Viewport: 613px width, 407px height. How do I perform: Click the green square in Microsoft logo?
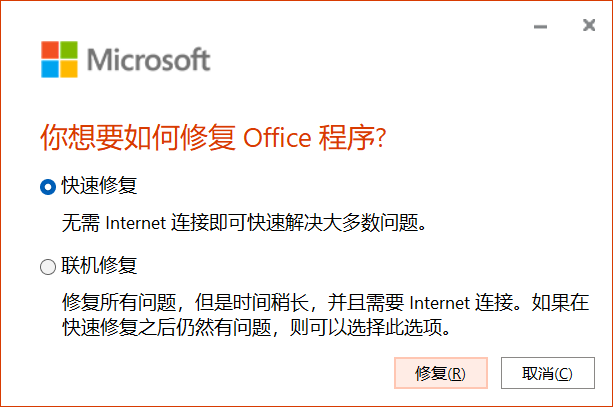click(x=68, y=50)
